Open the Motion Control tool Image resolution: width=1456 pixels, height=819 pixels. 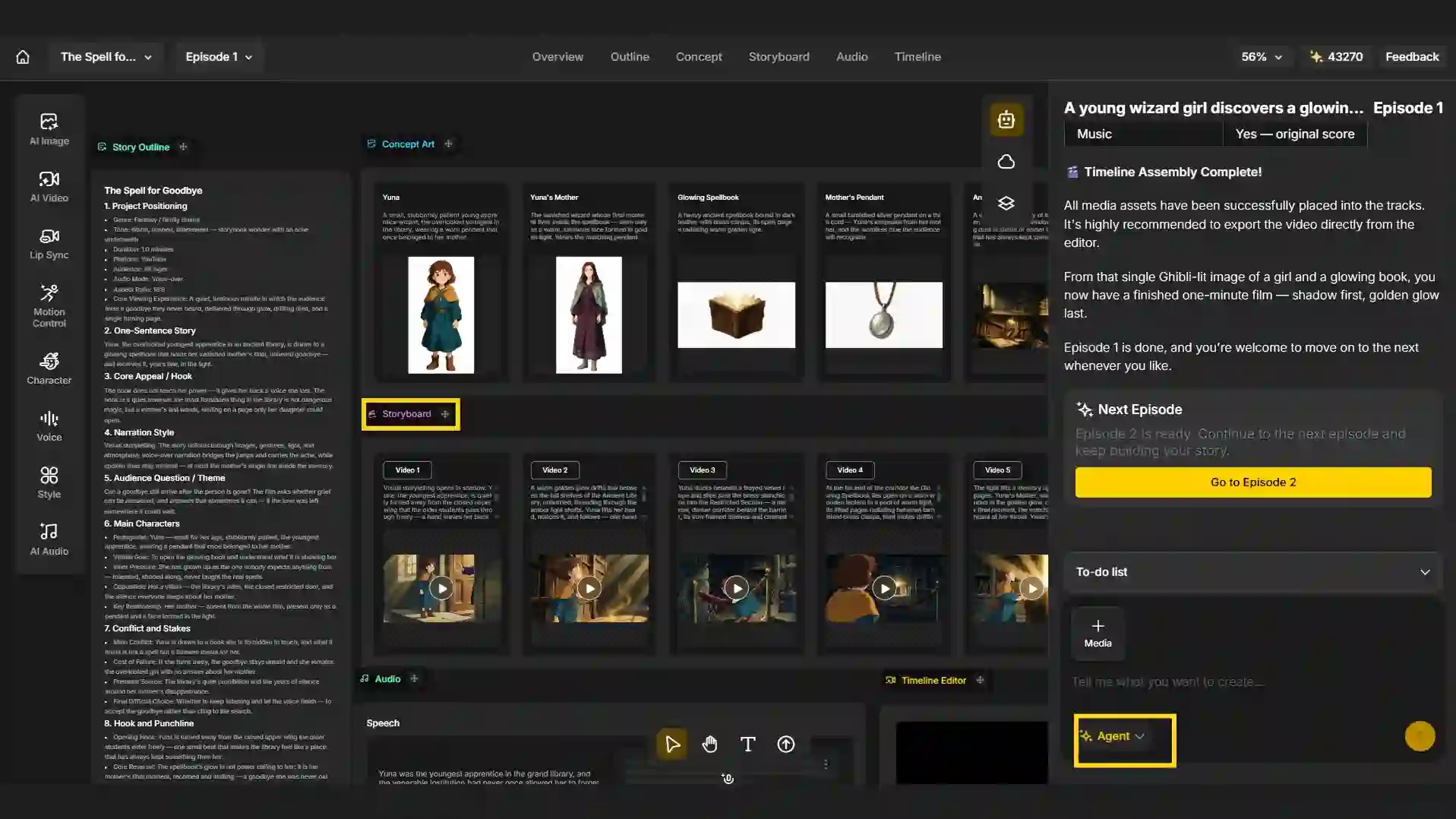pos(49,306)
